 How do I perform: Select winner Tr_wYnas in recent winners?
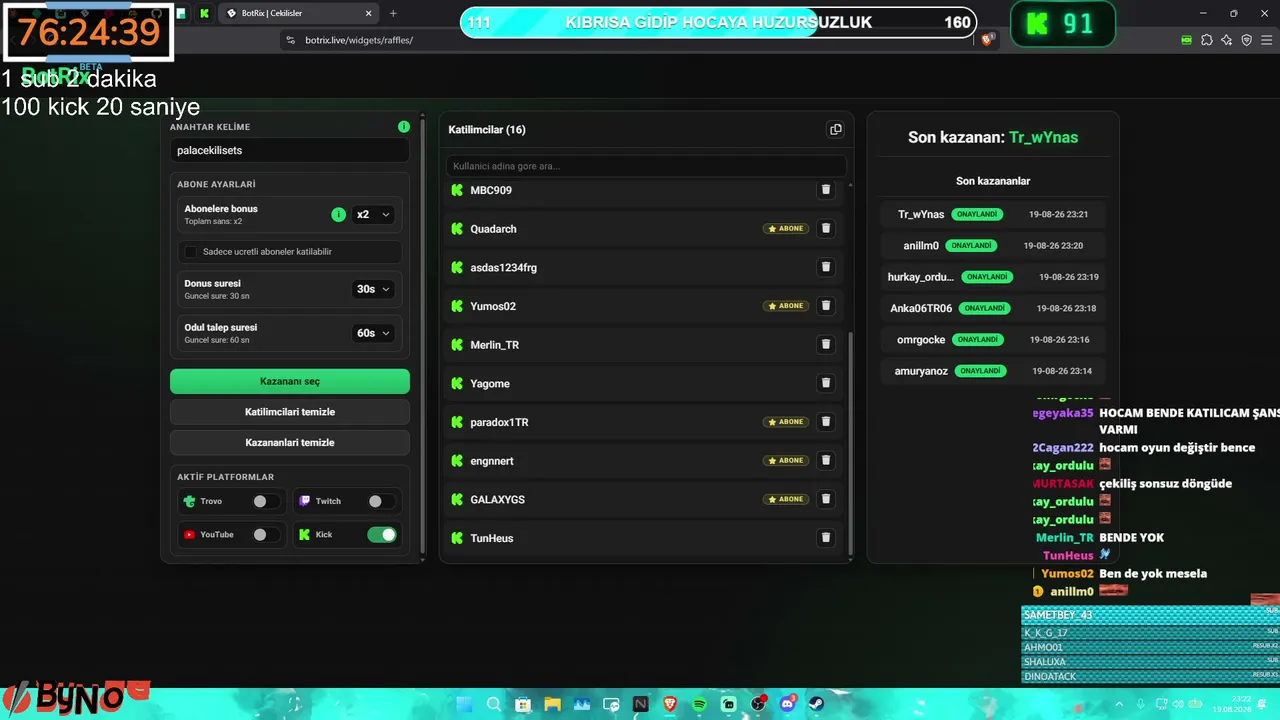point(993,214)
